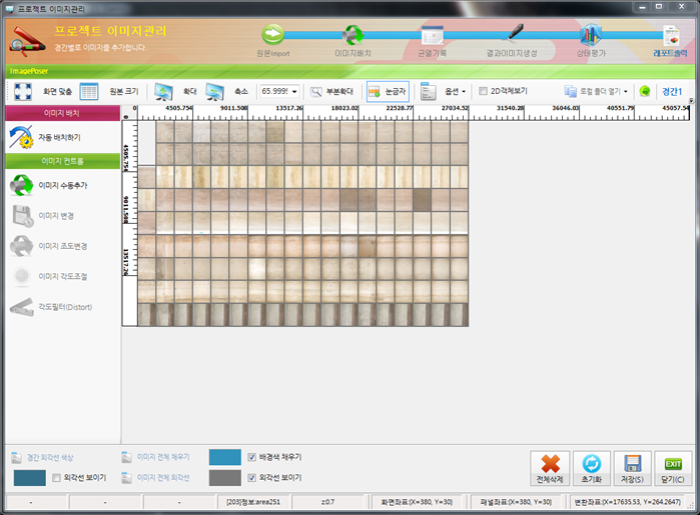Click status text z:0.7
The width and height of the screenshot is (700, 515).
click(x=328, y=502)
